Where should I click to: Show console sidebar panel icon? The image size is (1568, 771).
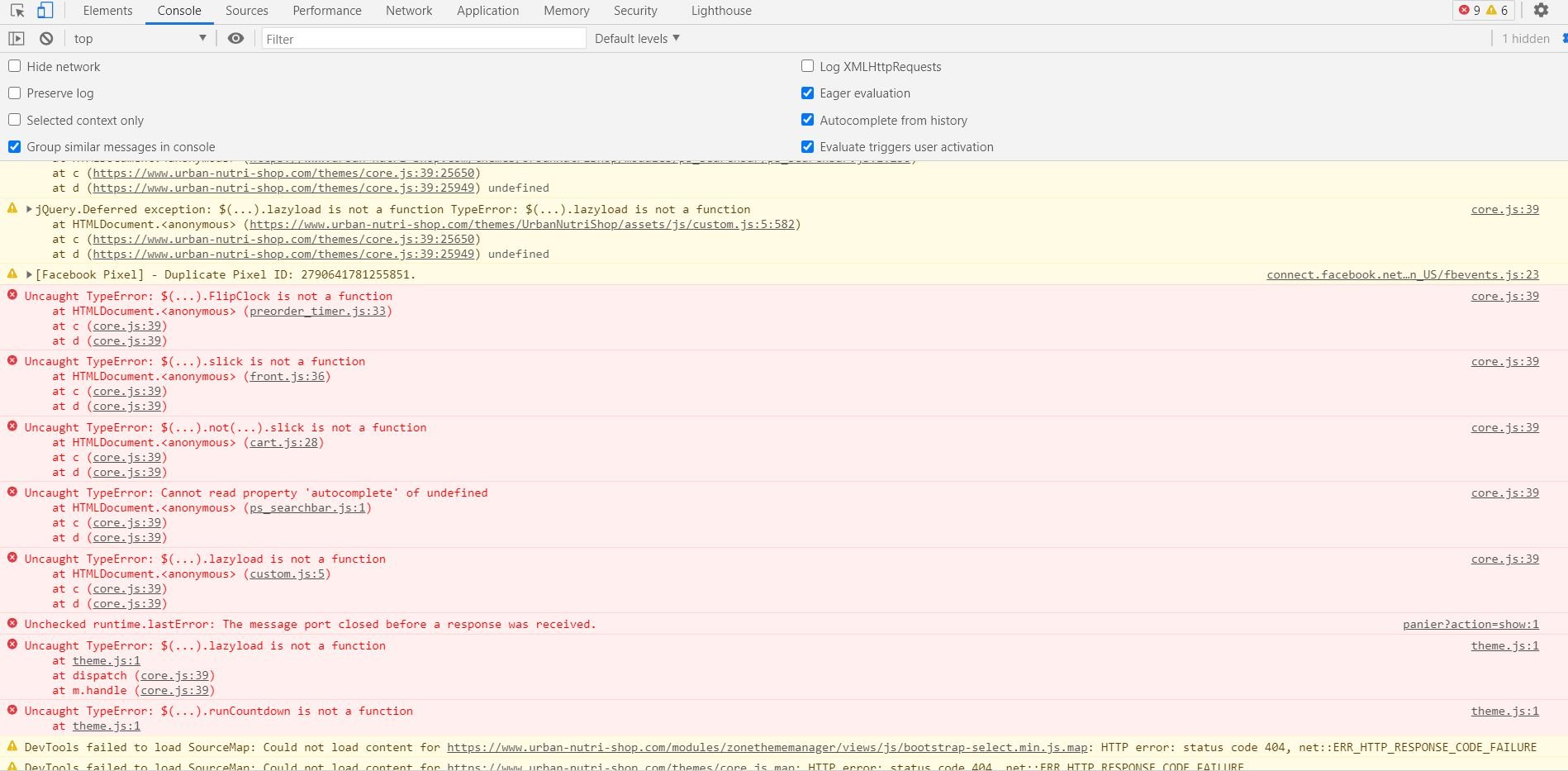[x=17, y=39]
